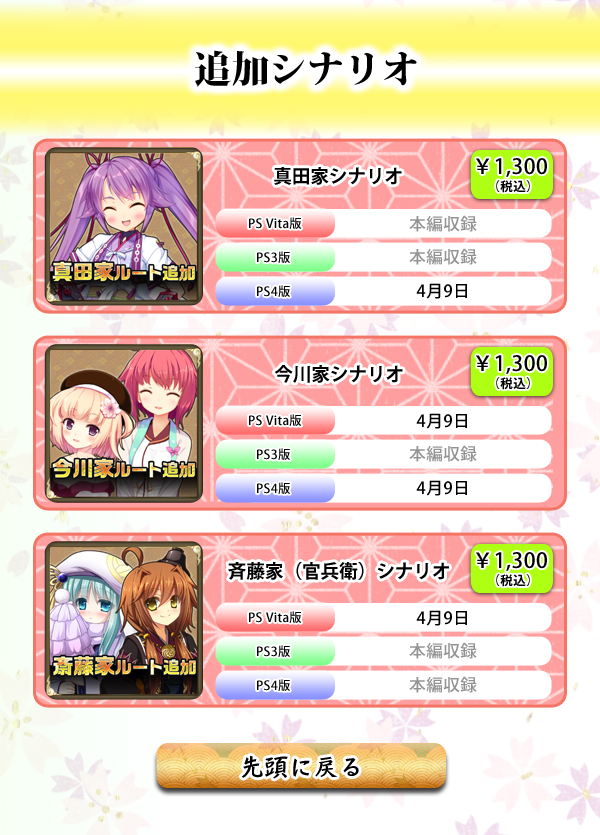This screenshot has width=600, height=835.
Task: Click PS4版 label under 斉藤家シナリオ
Action: 275,685
